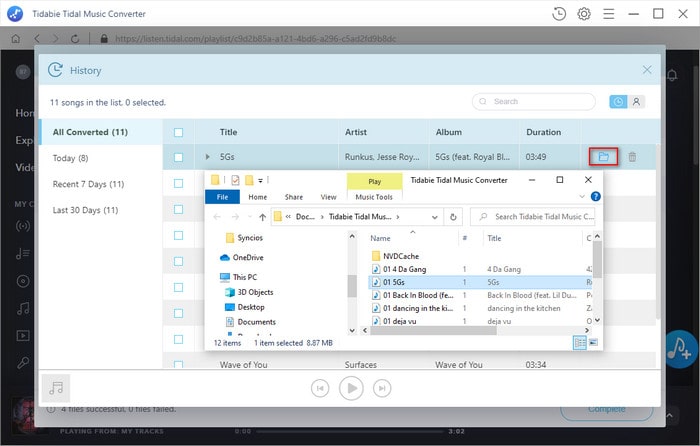Select OneDrive in navigation pane

coord(242,258)
